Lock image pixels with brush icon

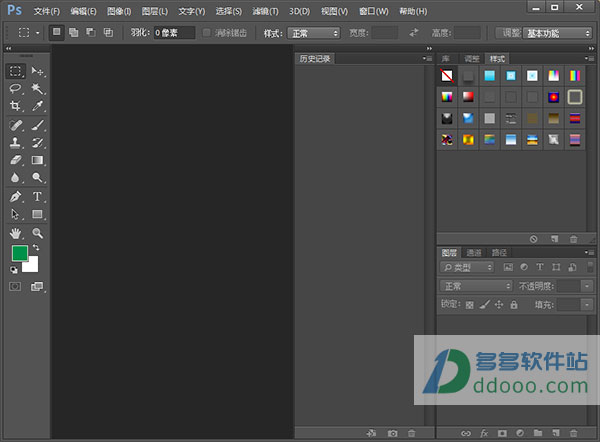(485, 305)
